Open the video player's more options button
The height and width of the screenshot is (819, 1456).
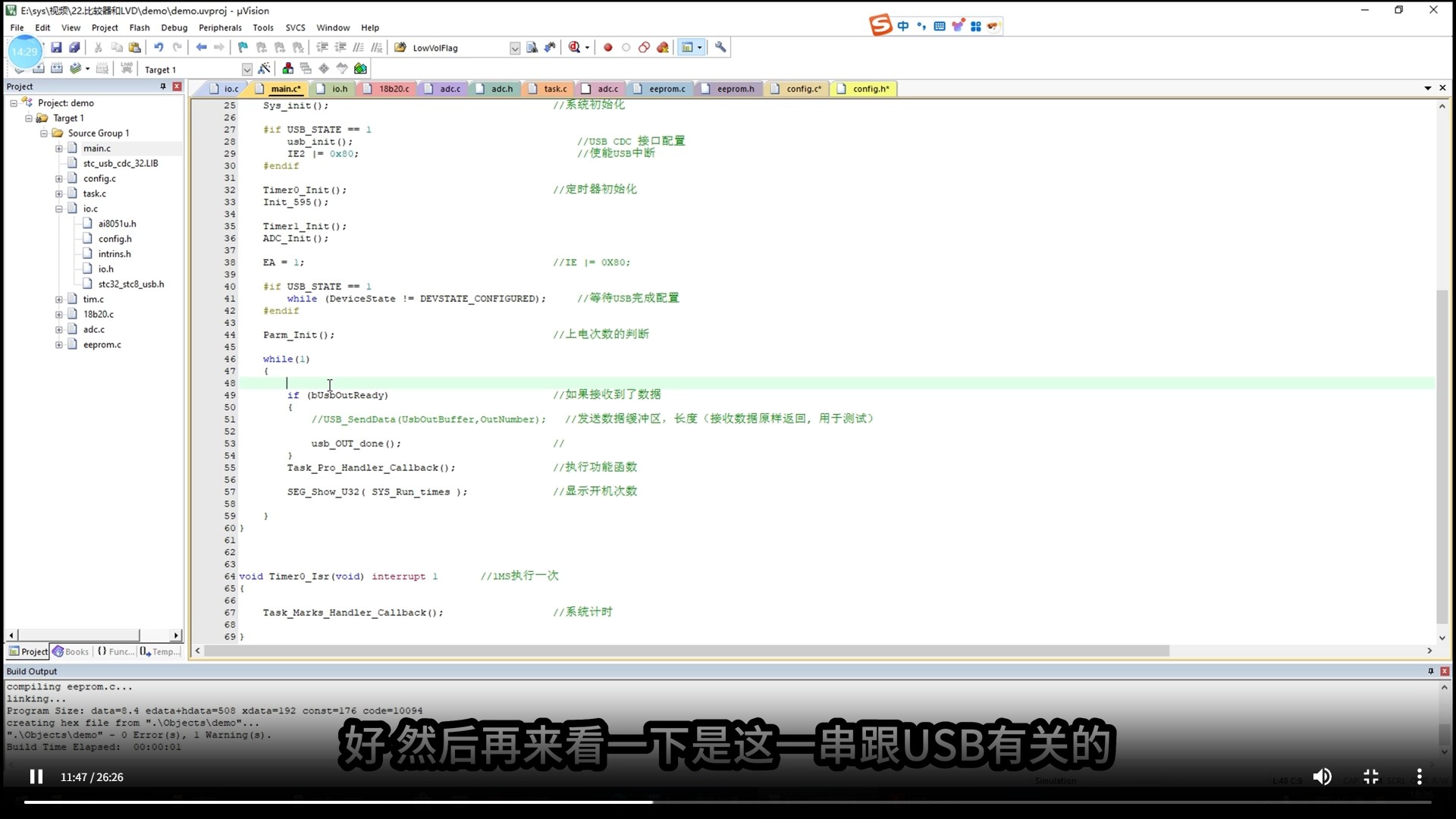tap(1420, 777)
